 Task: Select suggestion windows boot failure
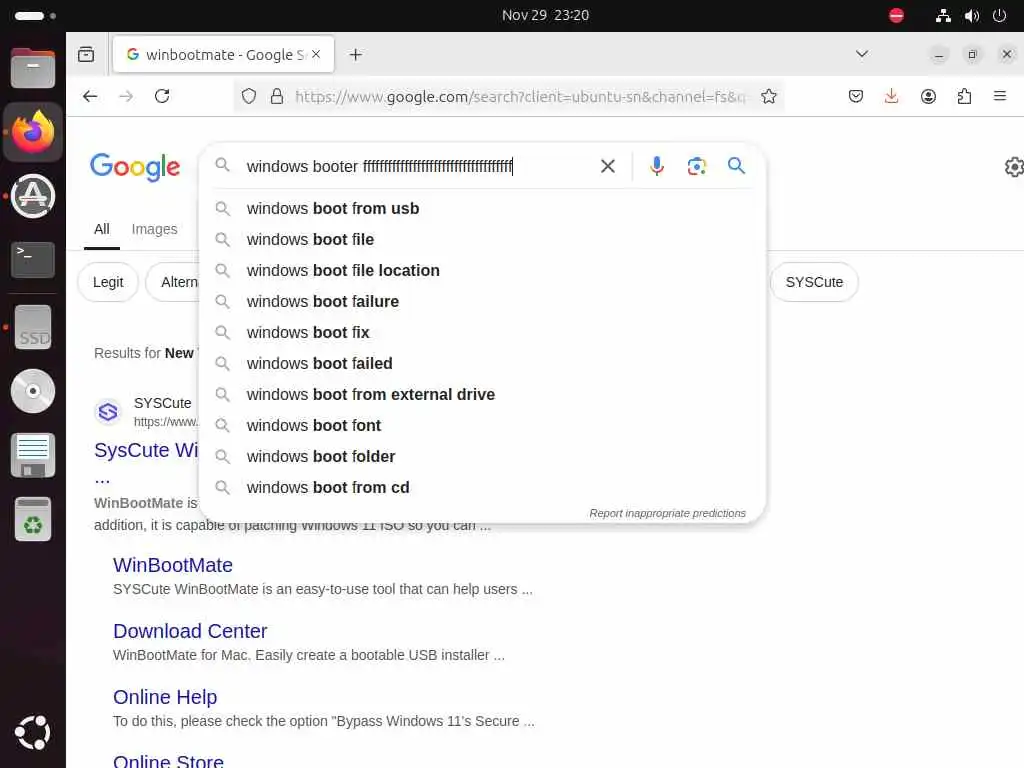[x=482, y=302]
